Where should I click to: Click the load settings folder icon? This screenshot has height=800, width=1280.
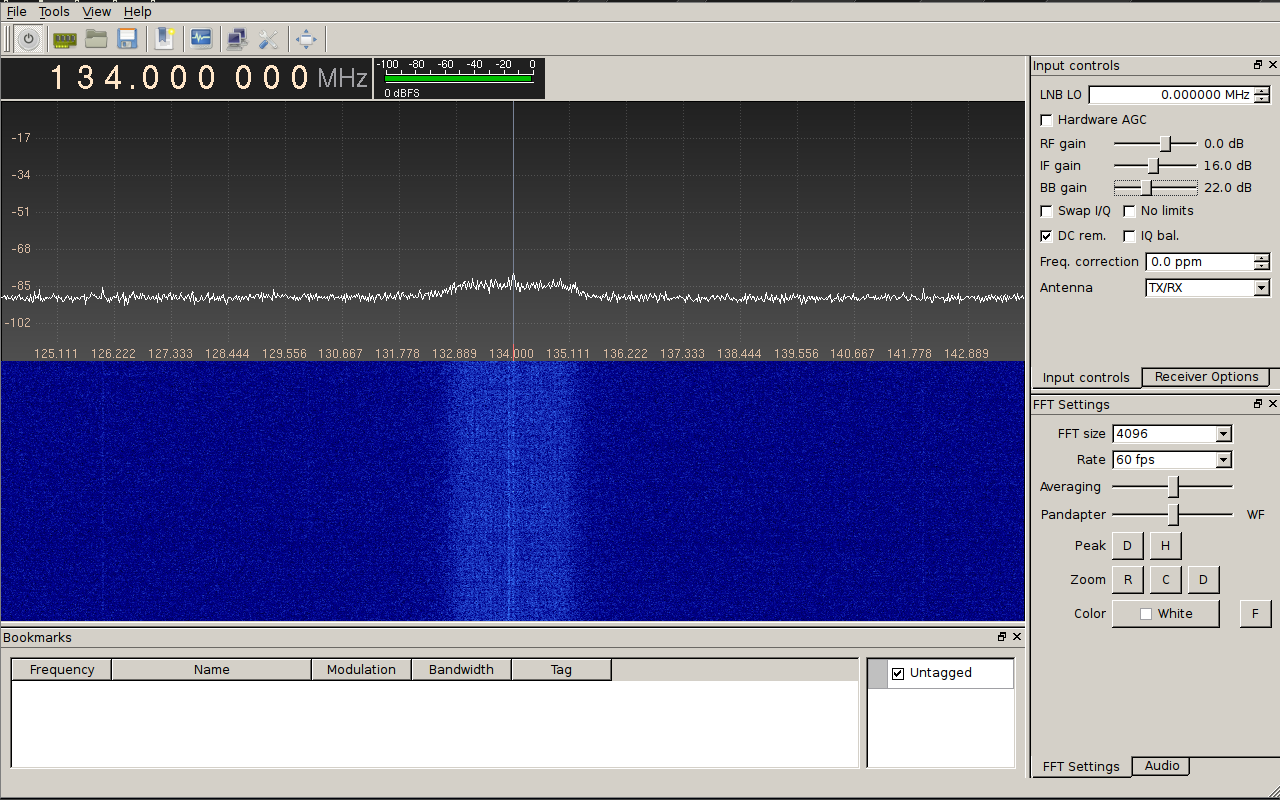point(96,39)
